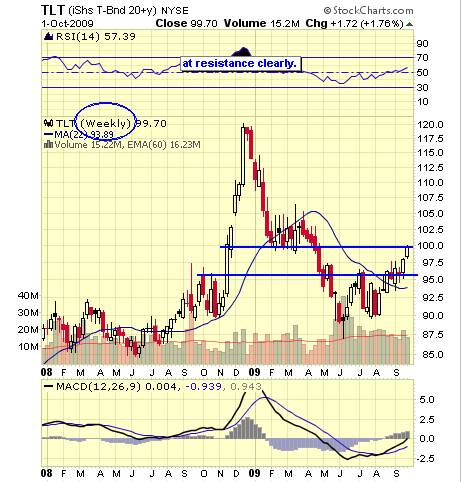
Task: Click the MACD(12,26,9) indicator label
Action: (99, 387)
